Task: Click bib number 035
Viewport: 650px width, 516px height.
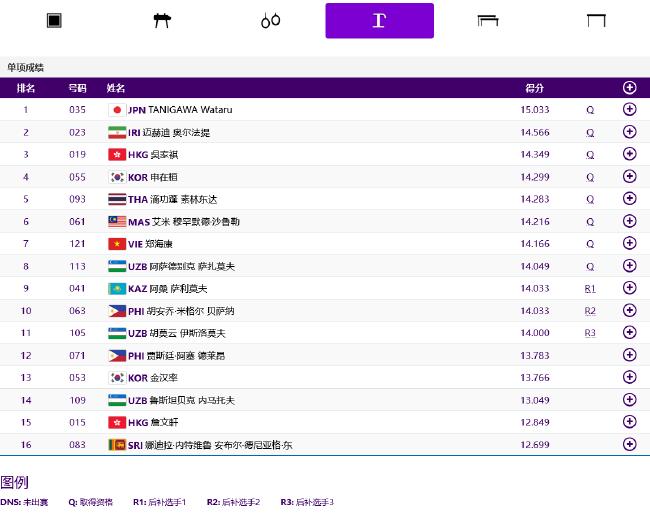Action: (78, 110)
